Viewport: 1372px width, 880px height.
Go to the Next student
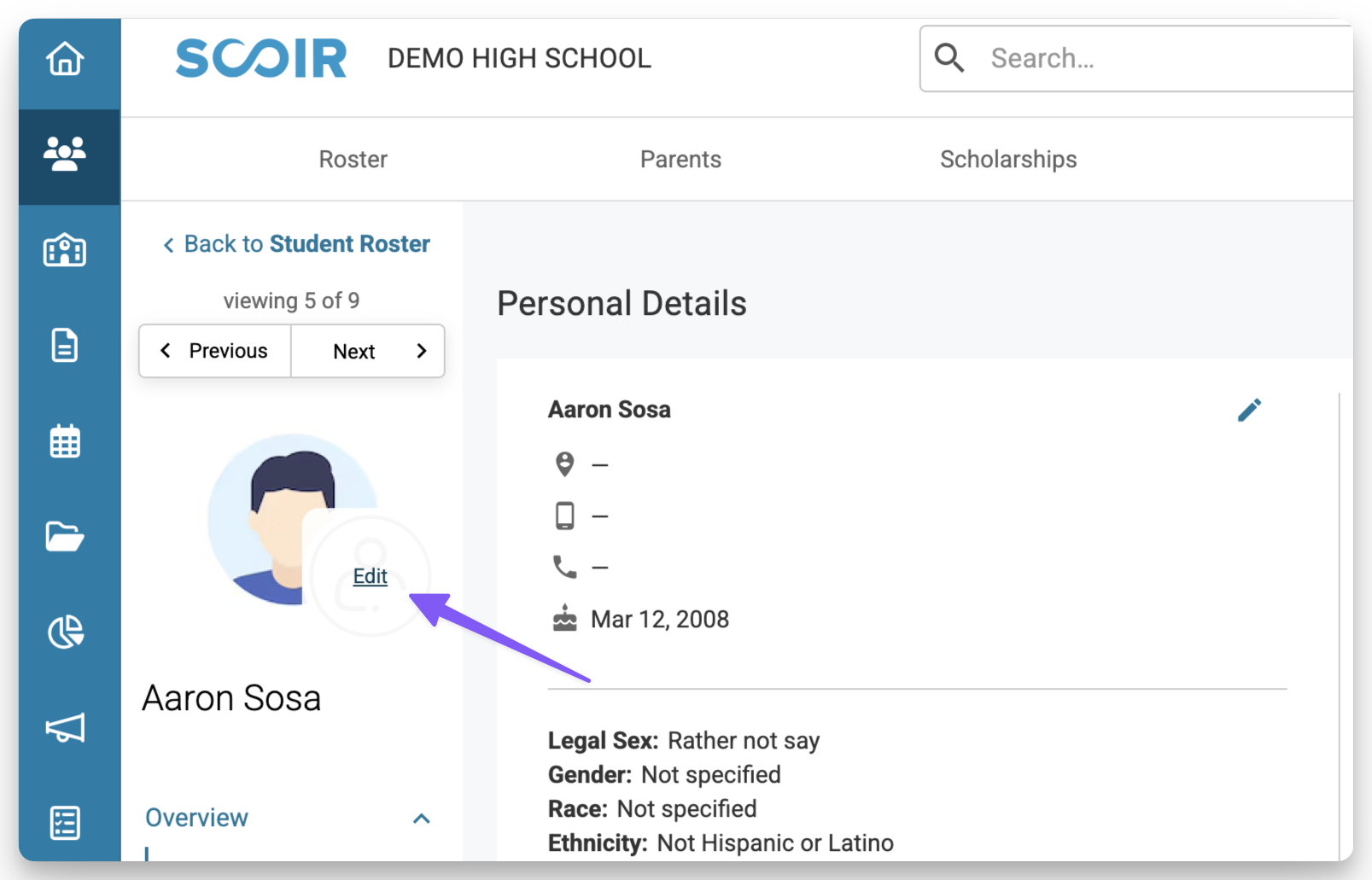click(368, 351)
